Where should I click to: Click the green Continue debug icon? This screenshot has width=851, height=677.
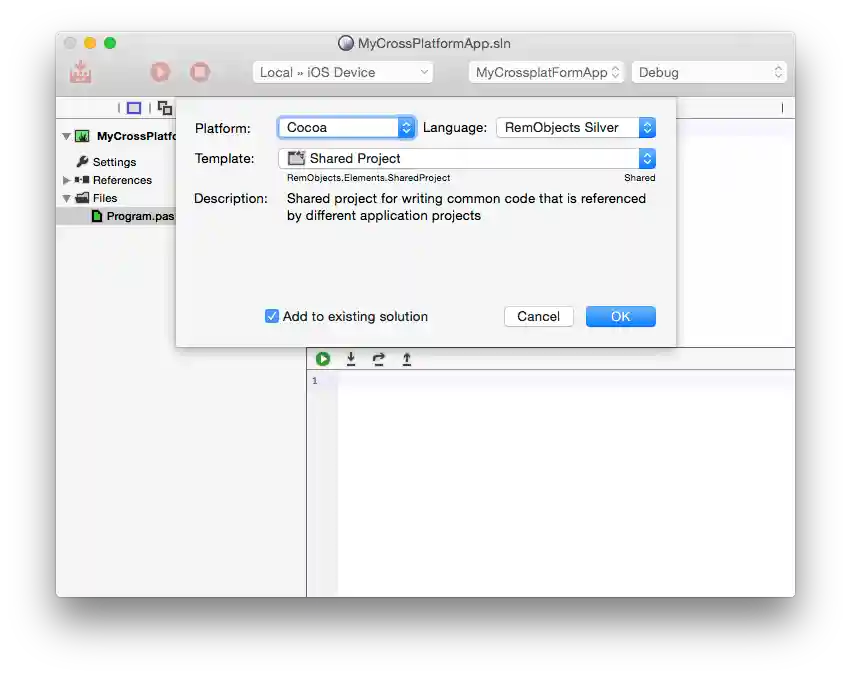click(x=323, y=359)
